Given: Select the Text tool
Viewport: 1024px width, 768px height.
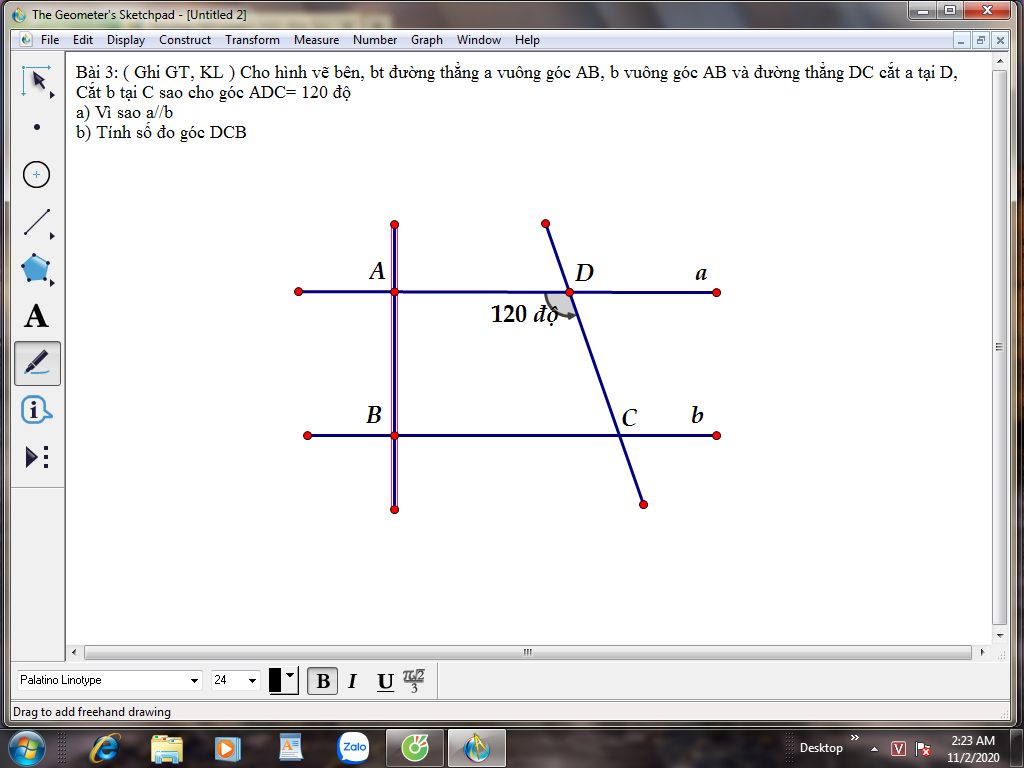Looking at the screenshot, I should point(37,316).
